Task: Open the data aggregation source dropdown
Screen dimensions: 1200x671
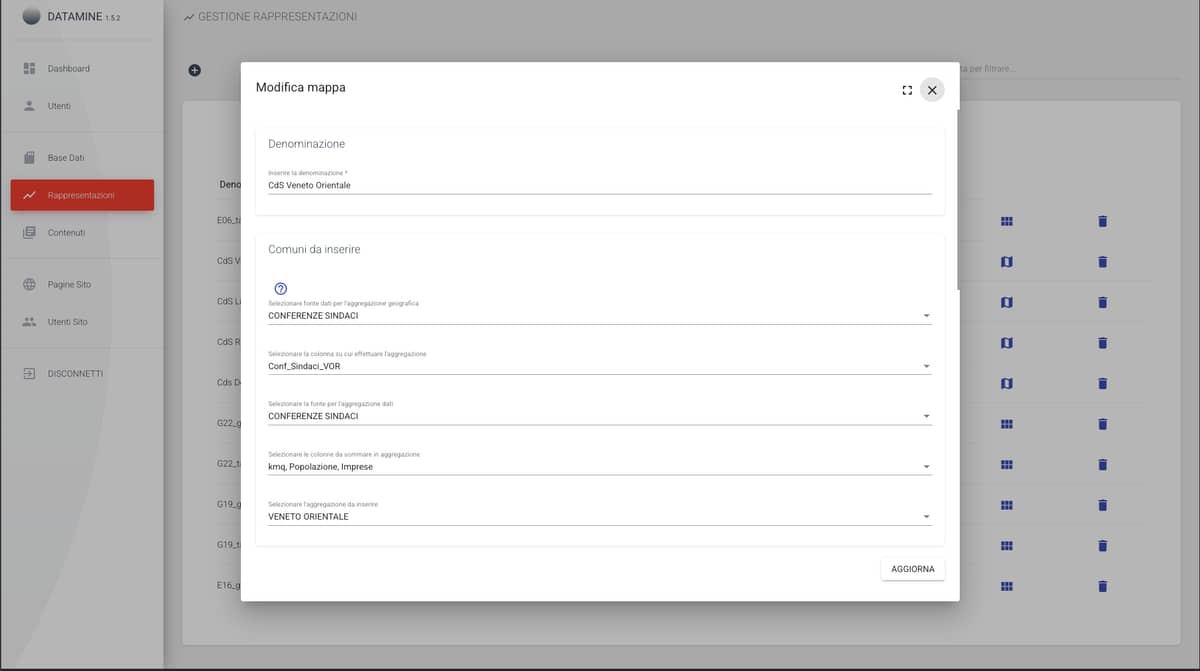Action: (x=600, y=416)
